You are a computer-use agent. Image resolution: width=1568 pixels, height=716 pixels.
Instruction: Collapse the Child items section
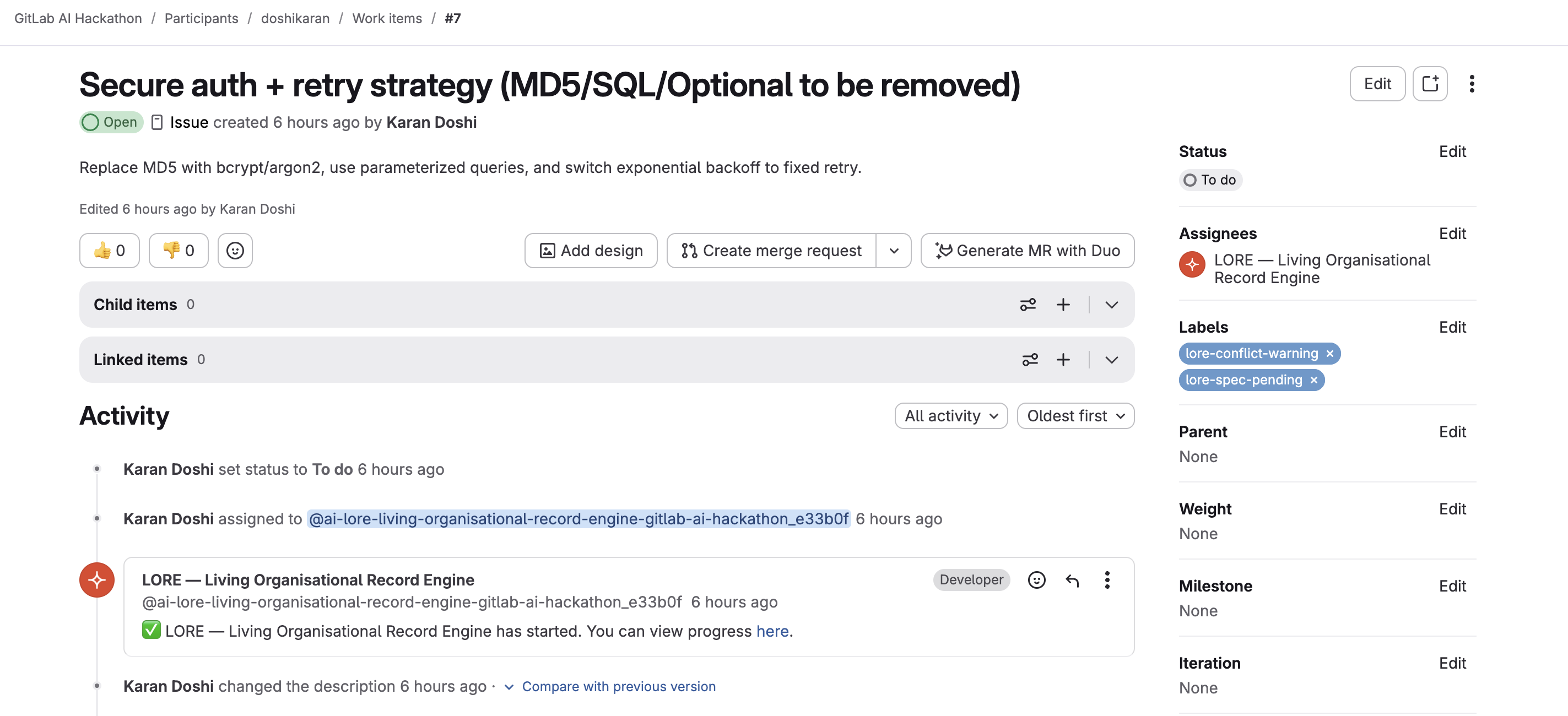coord(1111,305)
